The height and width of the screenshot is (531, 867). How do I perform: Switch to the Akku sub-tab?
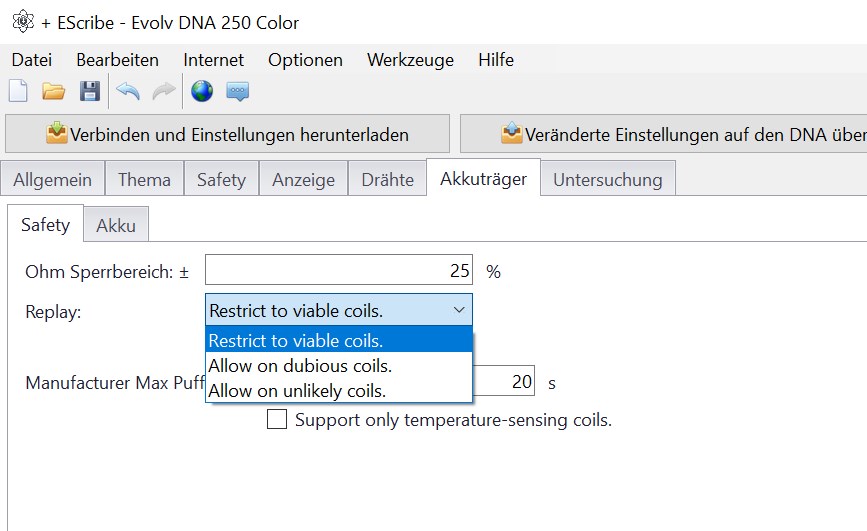click(116, 226)
